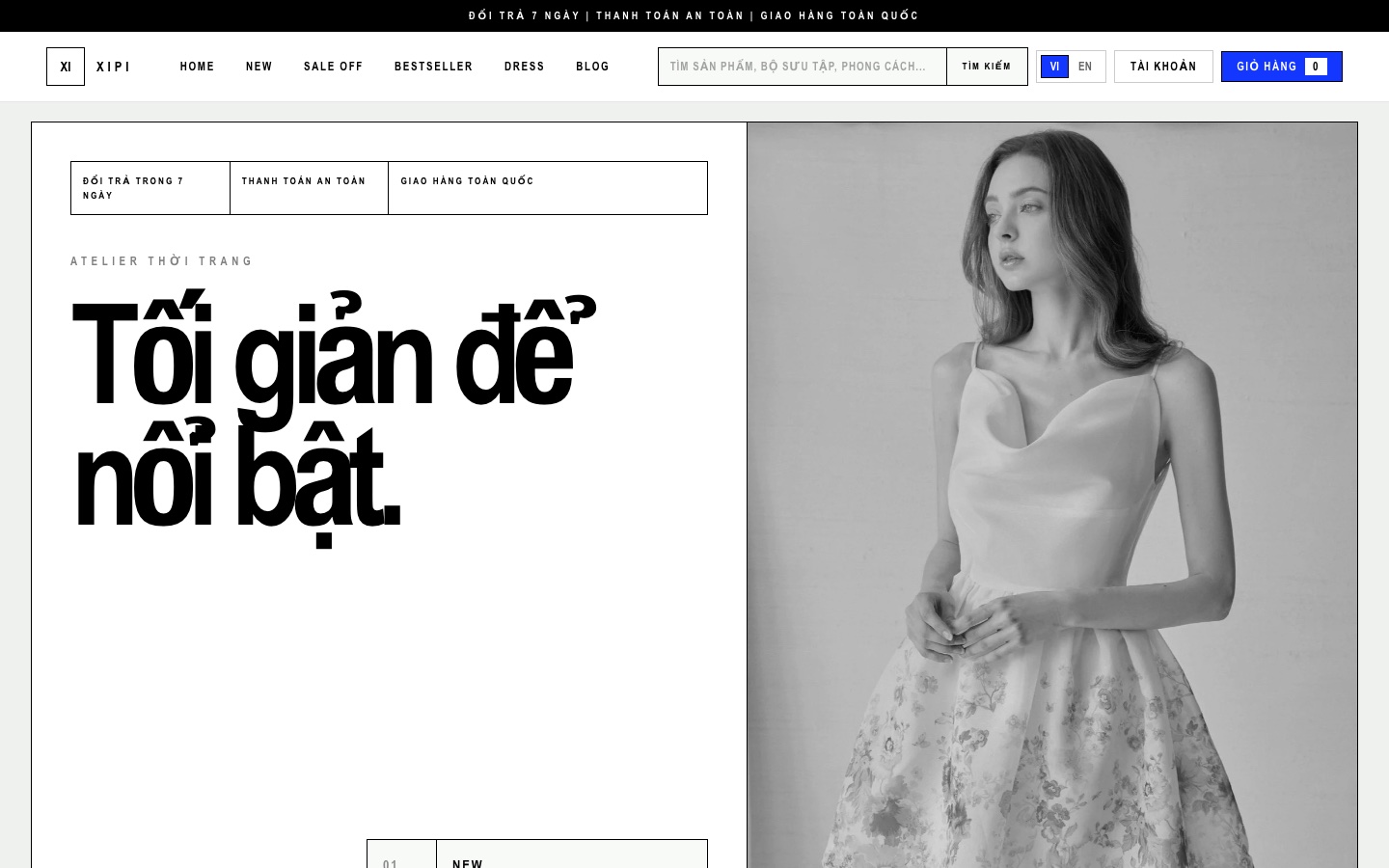The height and width of the screenshot is (868, 1389).
Task: Open the SALE OFF page
Action: (x=333, y=67)
